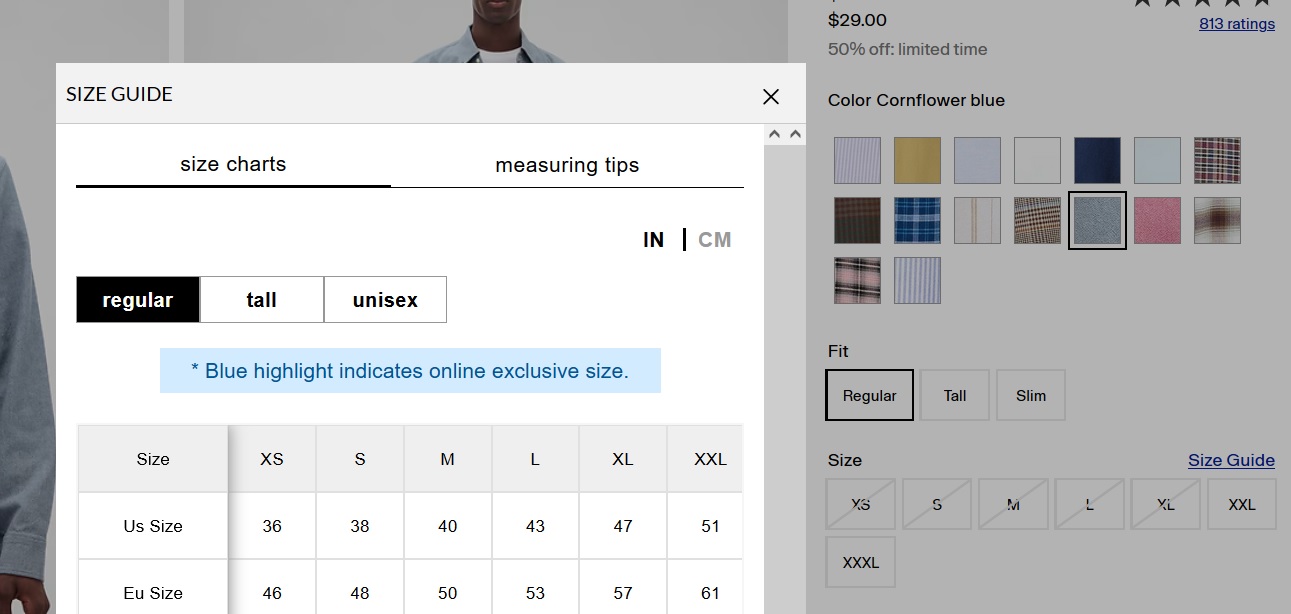Click the 'Us Size' row label

click(153, 526)
